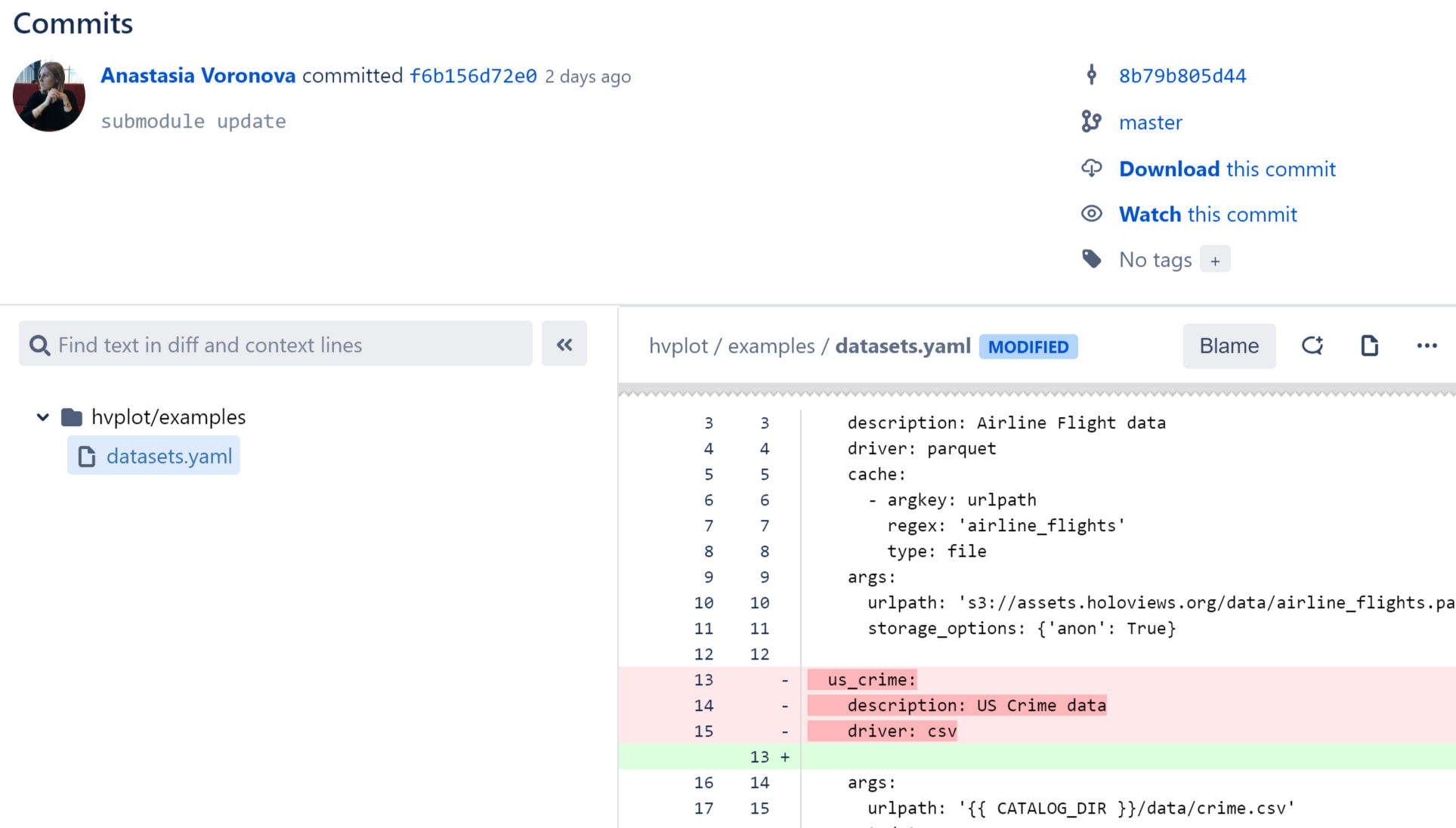The image size is (1456, 828).
Task: Click the cloud download icon
Action: [x=1091, y=168]
